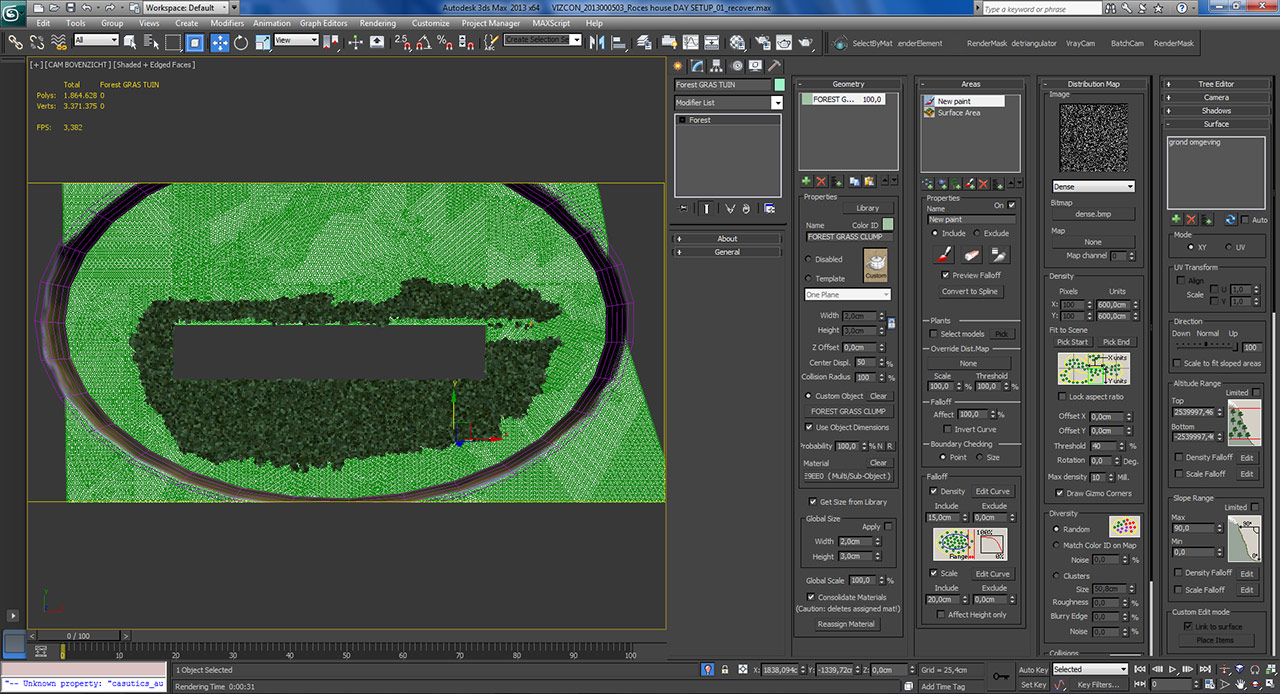
Task: Click the Library button
Action: pyautogui.click(x=868, y=208)
